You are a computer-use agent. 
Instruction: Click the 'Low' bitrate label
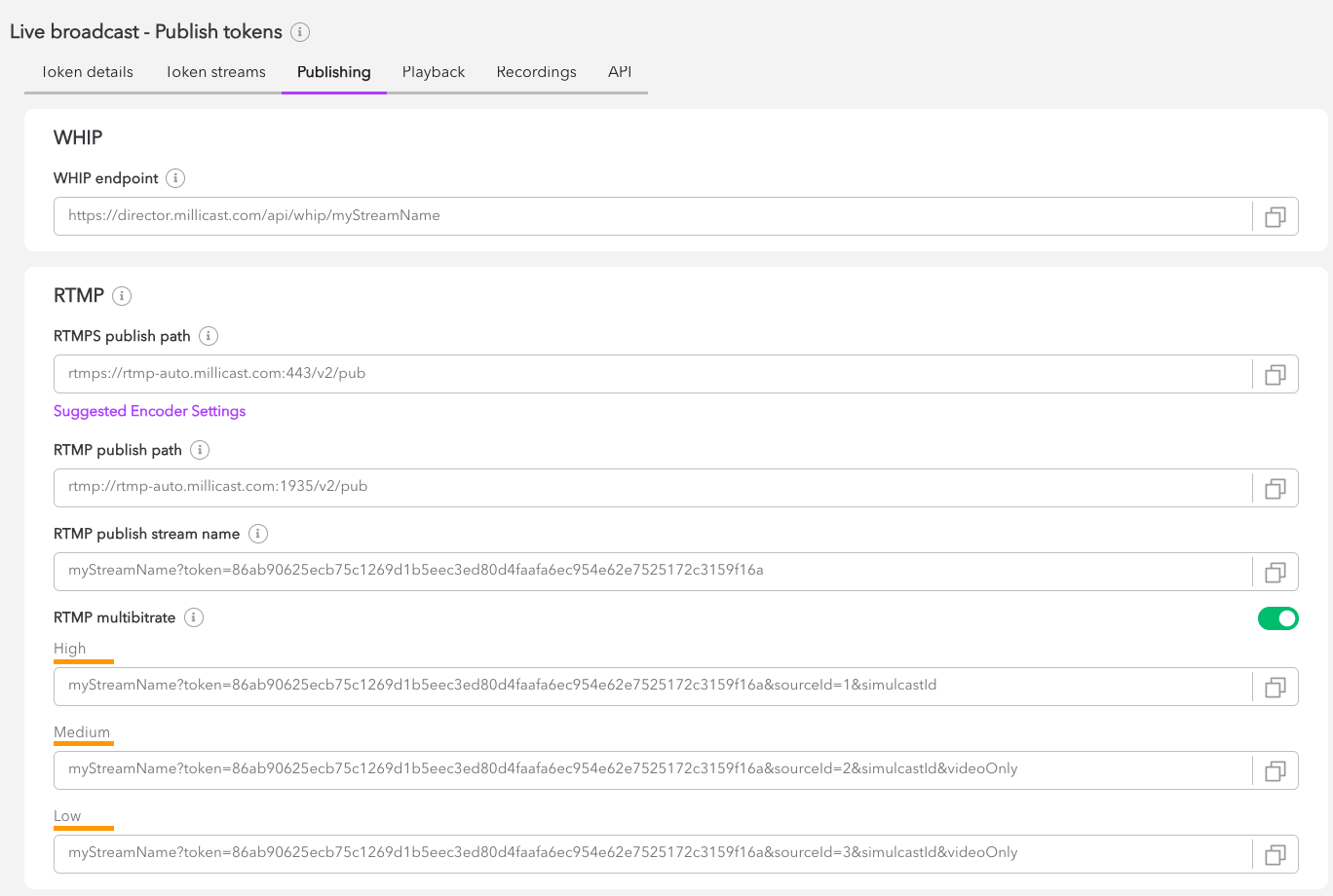pyautogui.click(x=67, y=816)
